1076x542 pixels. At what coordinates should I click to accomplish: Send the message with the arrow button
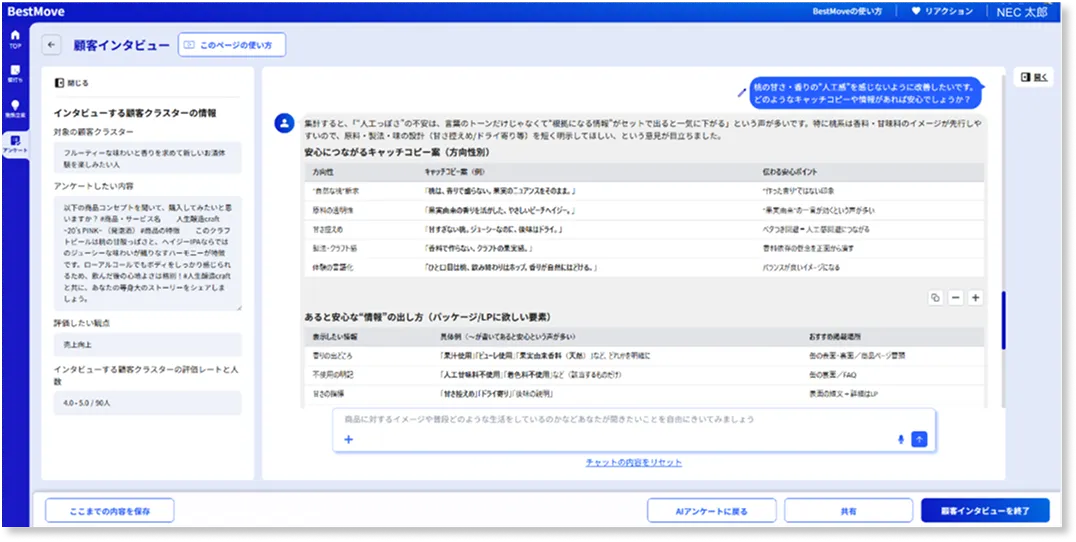click(x=920, y=440)
